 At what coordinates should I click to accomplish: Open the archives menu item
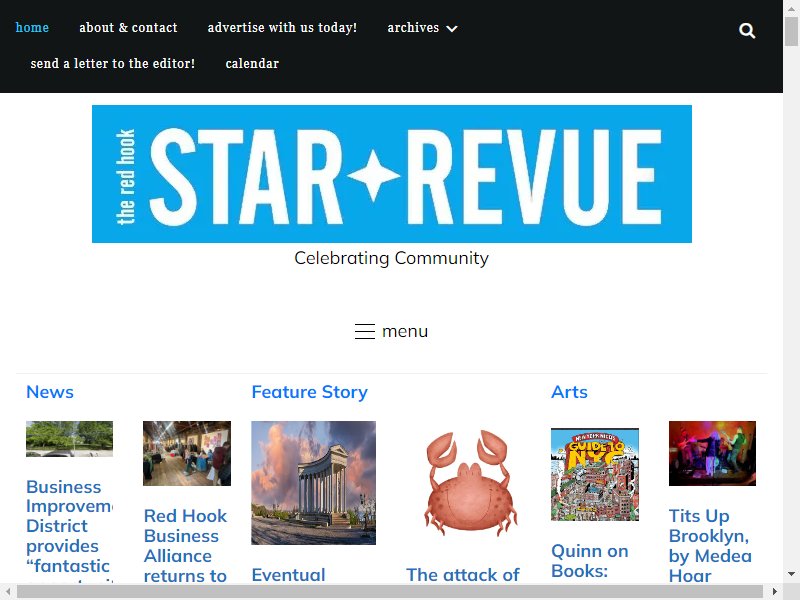[413, 28]
